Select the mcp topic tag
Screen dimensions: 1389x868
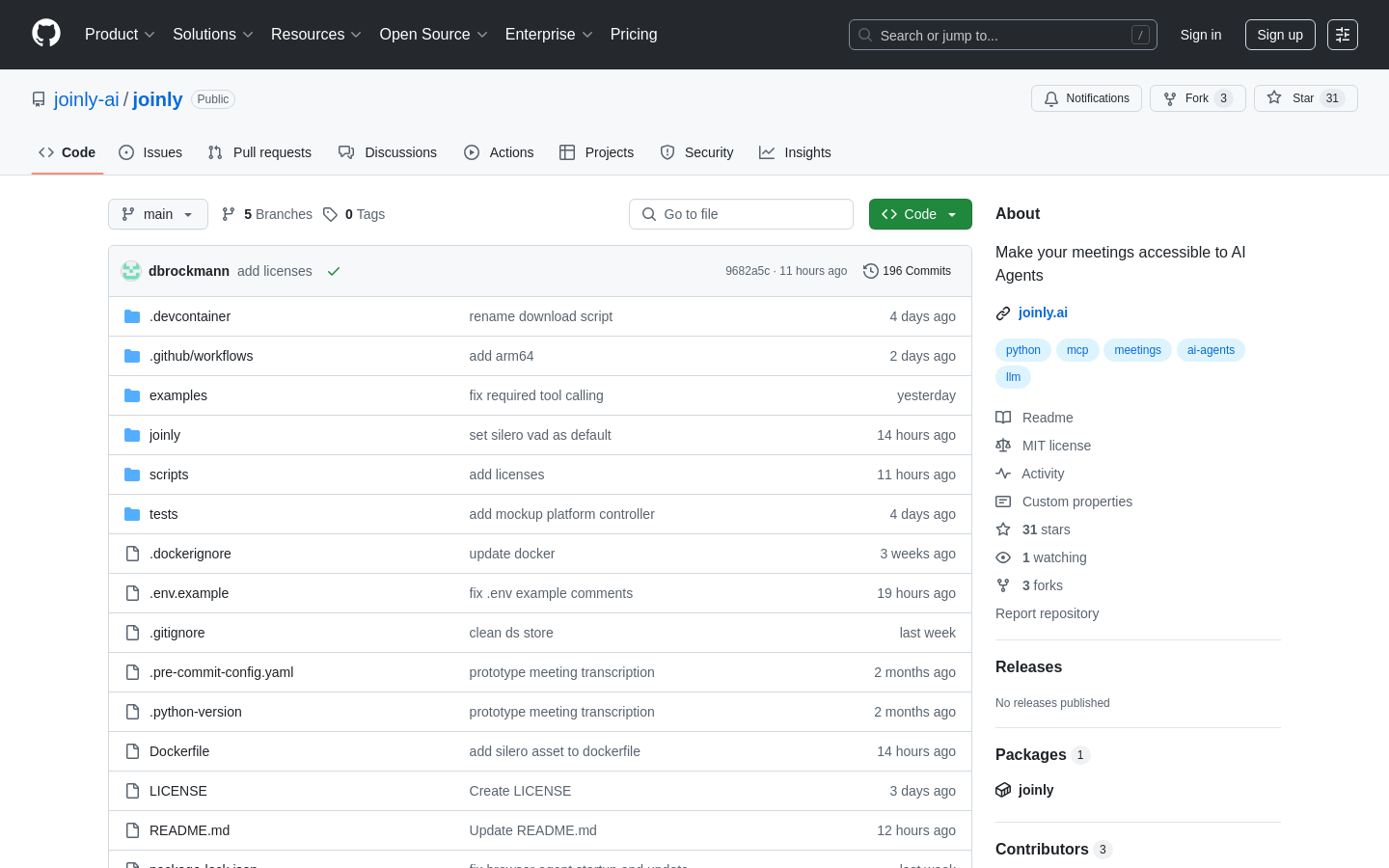[x=1077, y=350]
